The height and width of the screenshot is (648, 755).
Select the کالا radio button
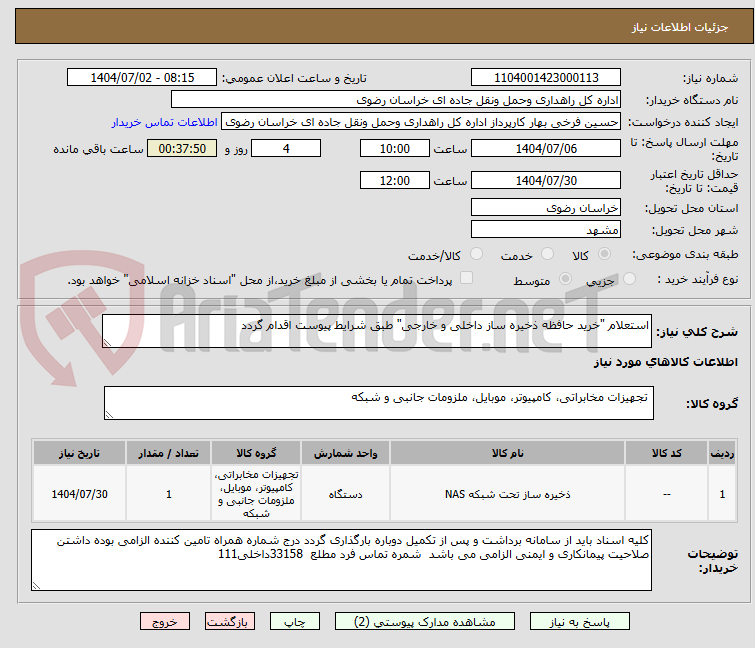click(x=605, y=254)
